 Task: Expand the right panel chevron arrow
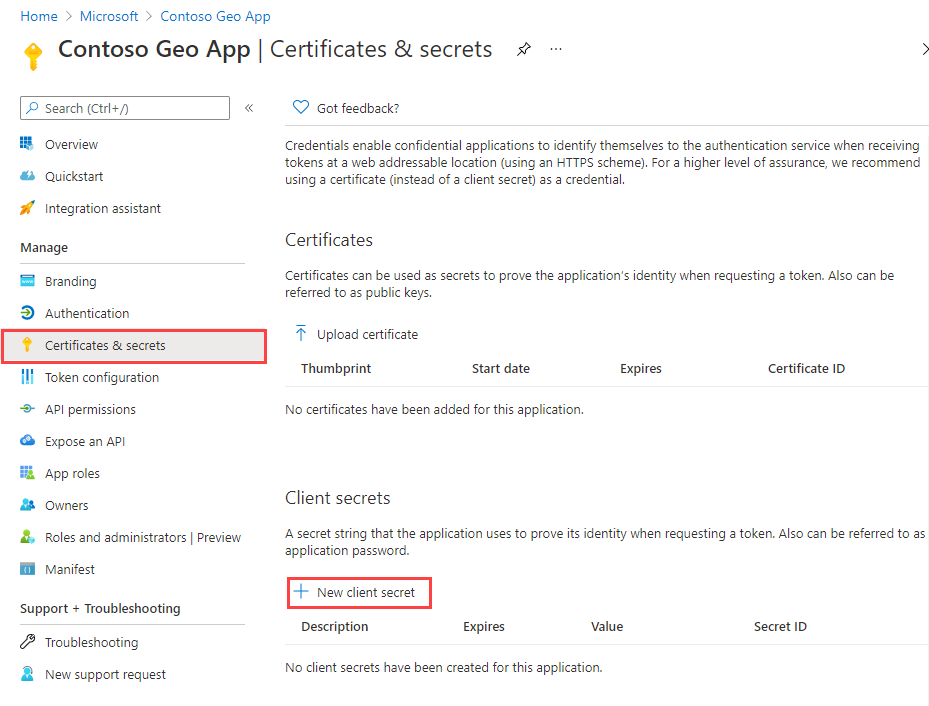click(x=924, y=49)
